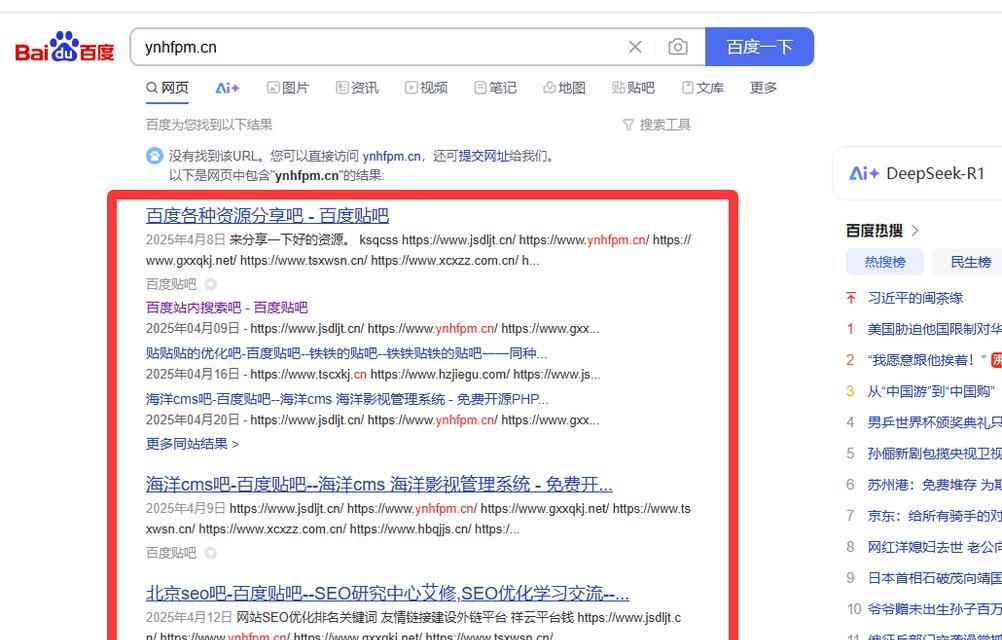Click the 百度贴吧 source label under 海洋cms result

coord(171,552)
